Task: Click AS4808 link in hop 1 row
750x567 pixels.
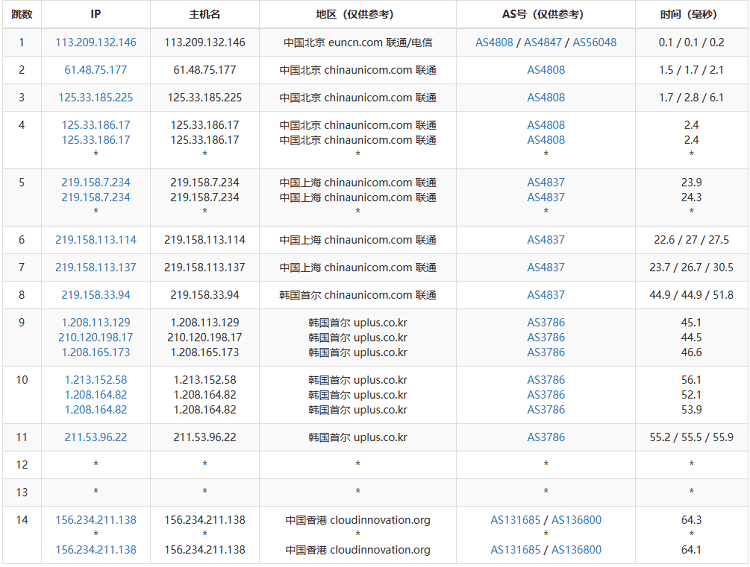Action: click(494, 42)
